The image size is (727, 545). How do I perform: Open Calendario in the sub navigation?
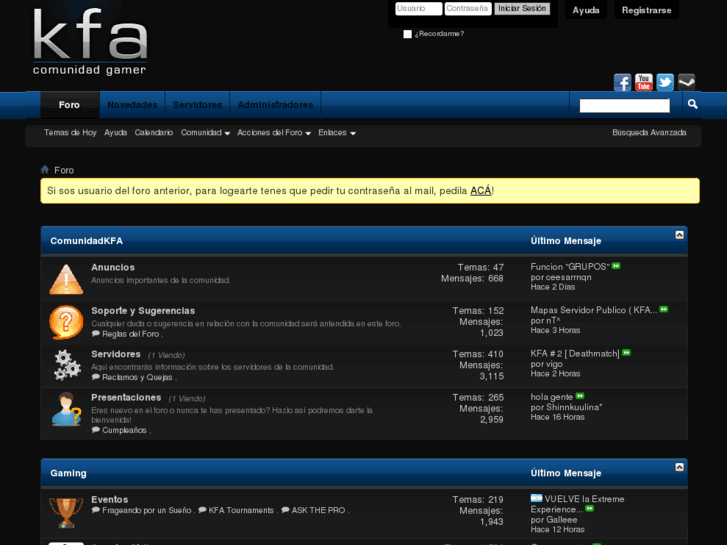click(x=153, y=133)
